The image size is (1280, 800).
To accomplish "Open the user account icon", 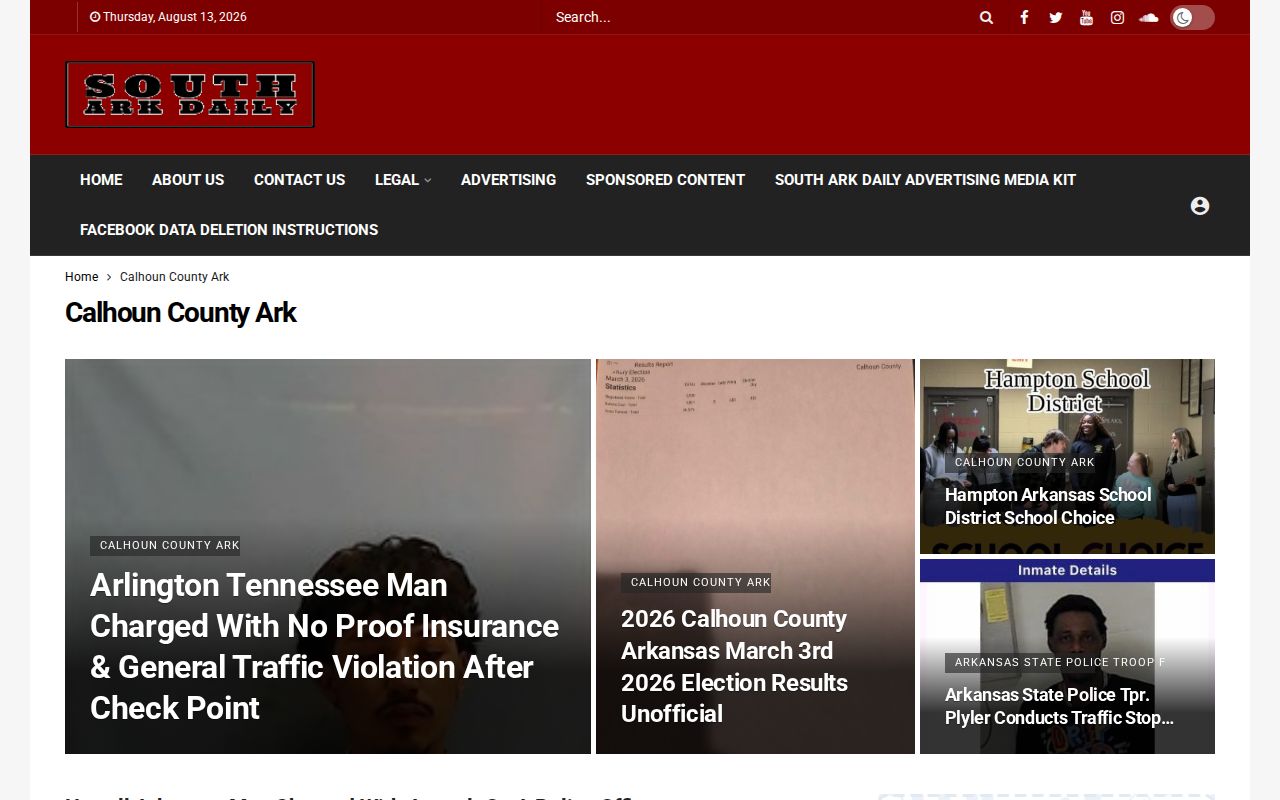I will pos(1200,206).
